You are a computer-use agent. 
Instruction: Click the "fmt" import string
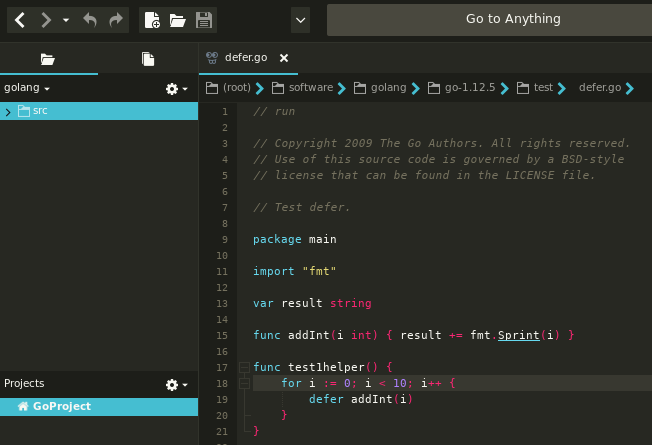319,272
